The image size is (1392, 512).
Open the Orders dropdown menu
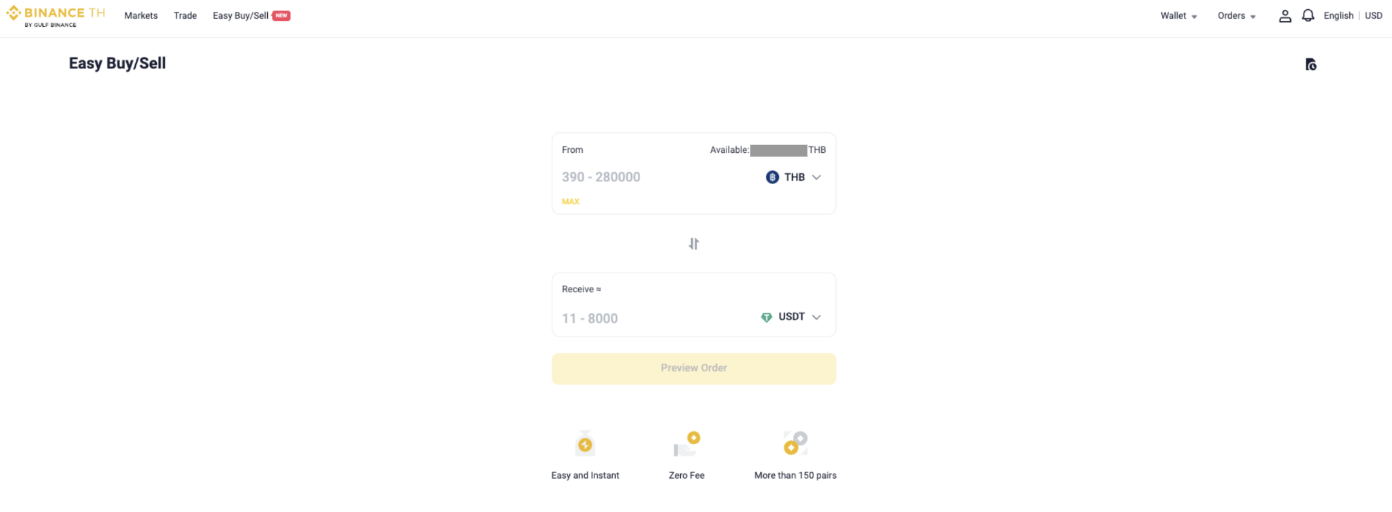[x=1236, y=16]
